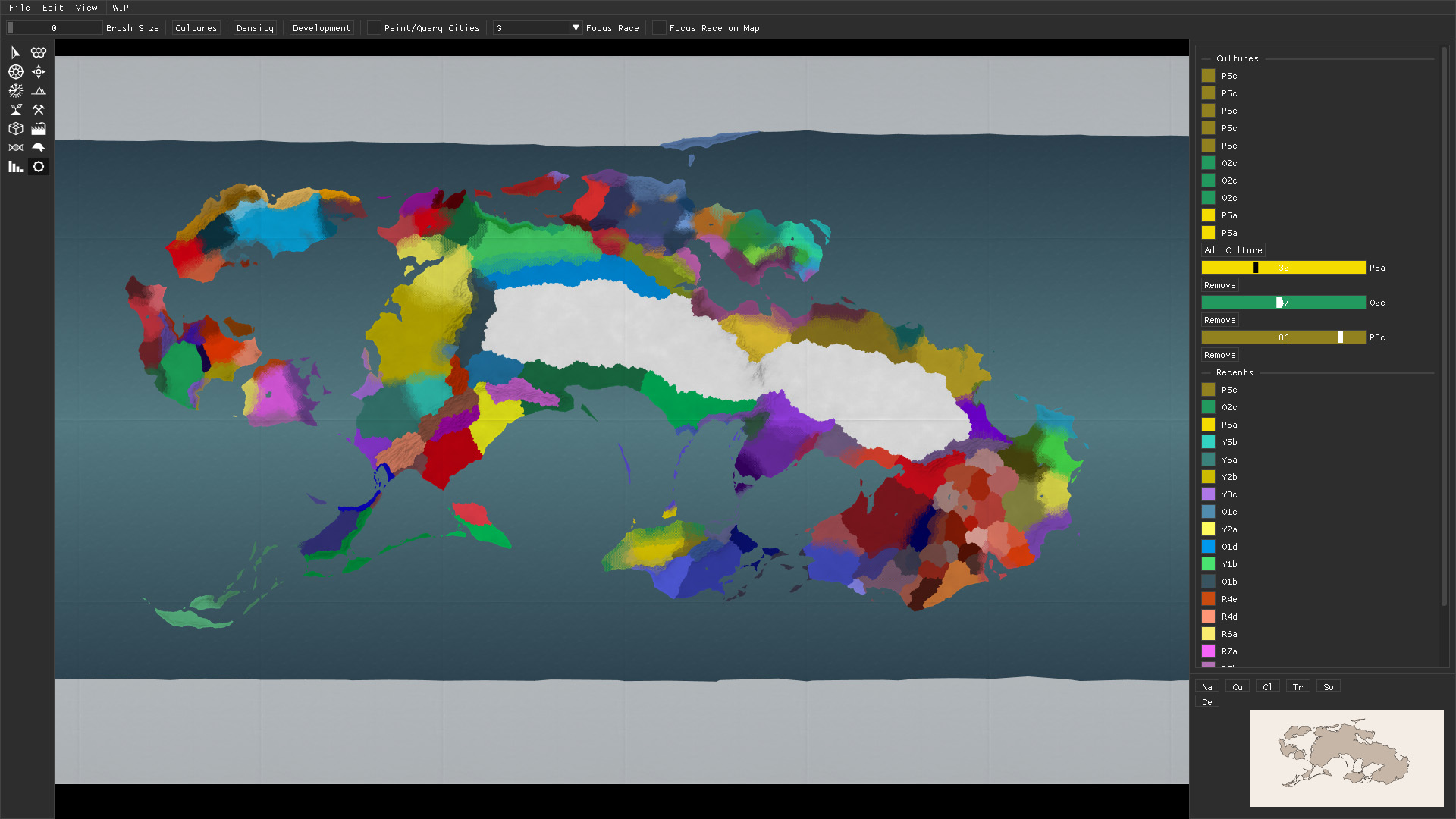Toggle the Paint/Query Cities checkbox
Screen dimensions: 1456x819
374,28
